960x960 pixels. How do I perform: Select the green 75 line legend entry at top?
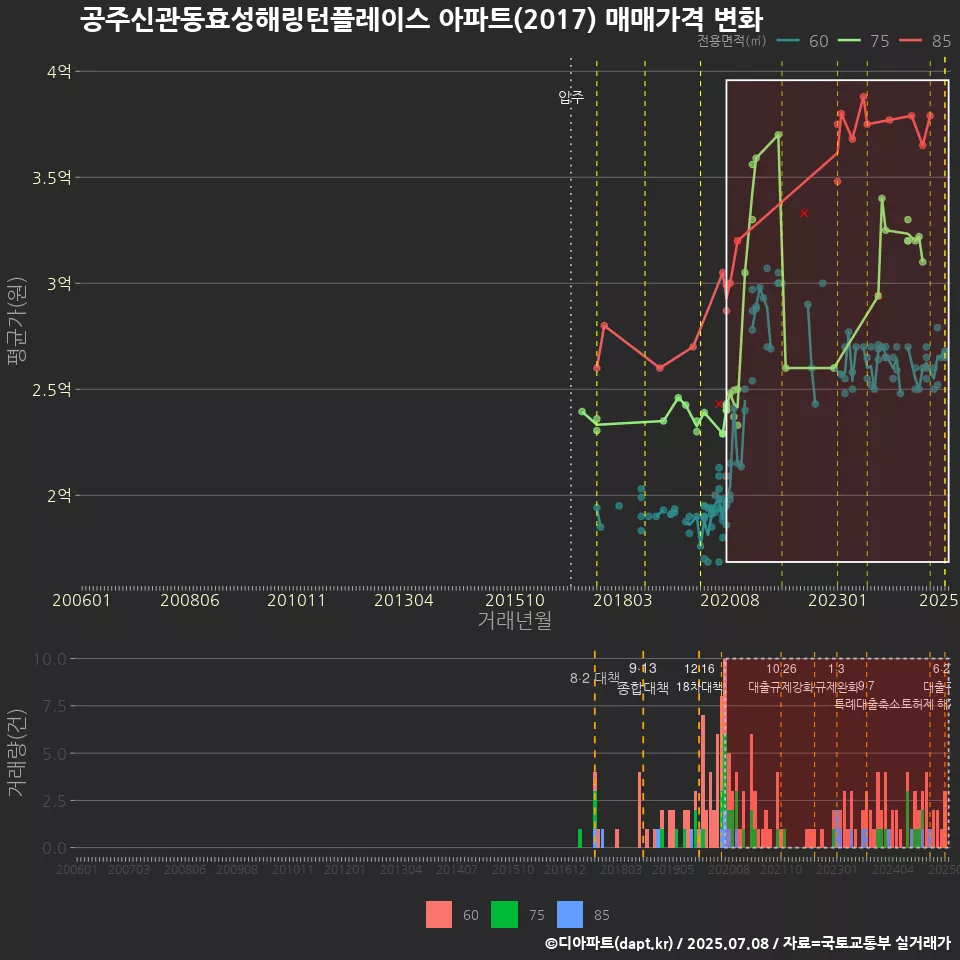863,41
